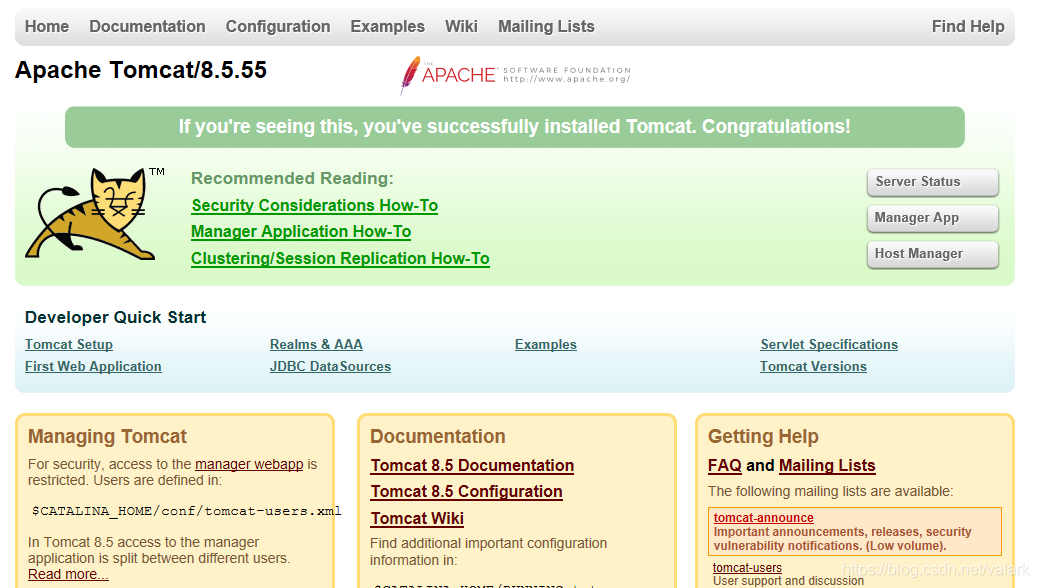Open the Tomcat Wiki link
This screenshot has height=588, width=1039.
pyautogui.click(x=417, y=518)
